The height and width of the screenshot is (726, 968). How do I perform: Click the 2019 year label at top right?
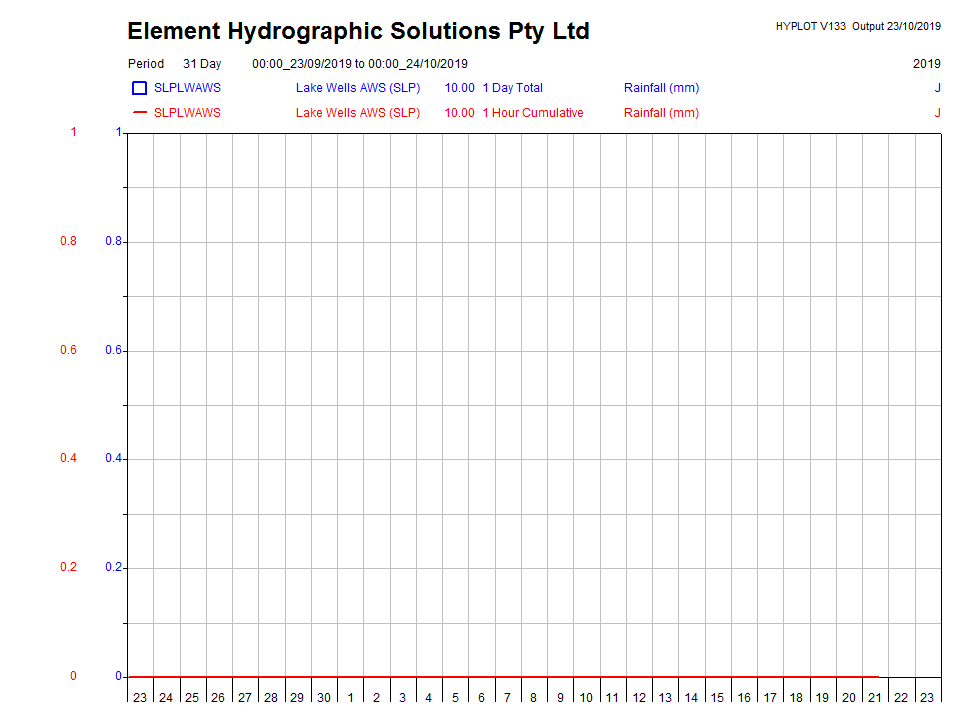coord(926,64)
